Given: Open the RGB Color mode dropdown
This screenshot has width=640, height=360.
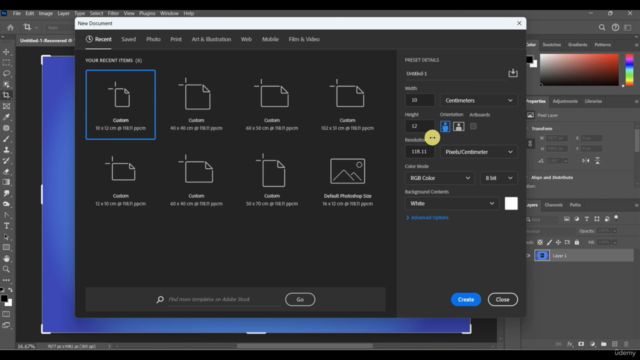Looking at the screenshot, I should (x=440, y=178).
